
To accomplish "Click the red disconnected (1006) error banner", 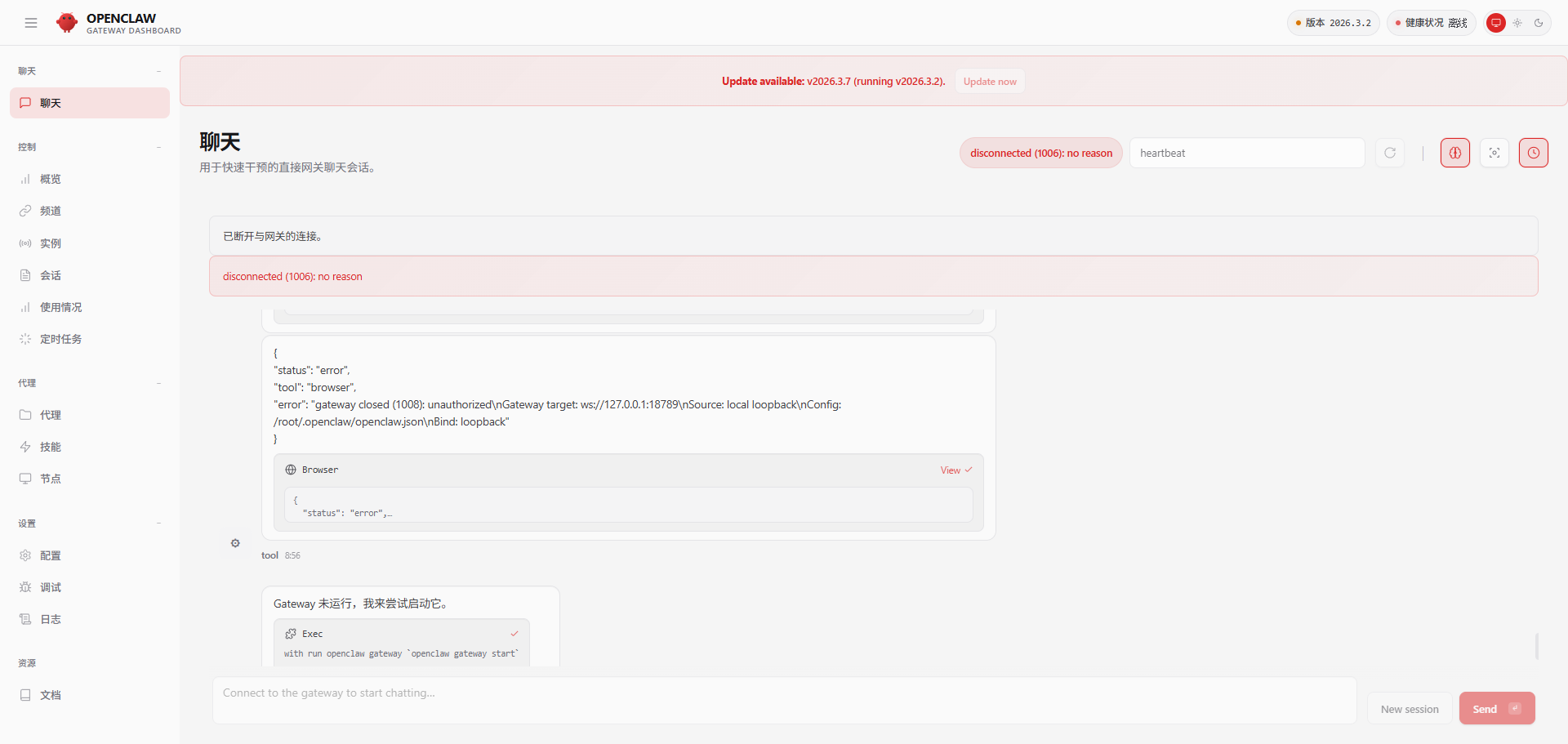I will coord(874,276).
